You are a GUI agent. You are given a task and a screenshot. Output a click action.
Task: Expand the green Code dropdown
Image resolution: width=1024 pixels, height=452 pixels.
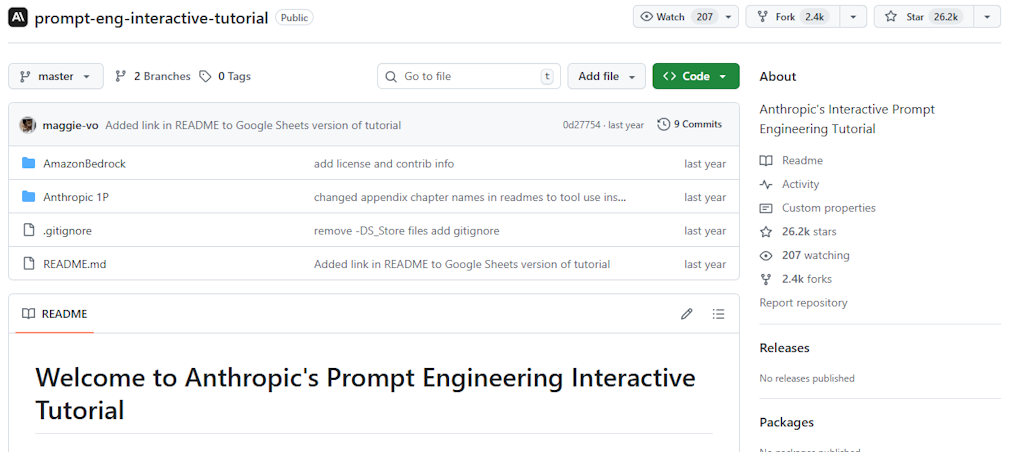tap(695, 76)
